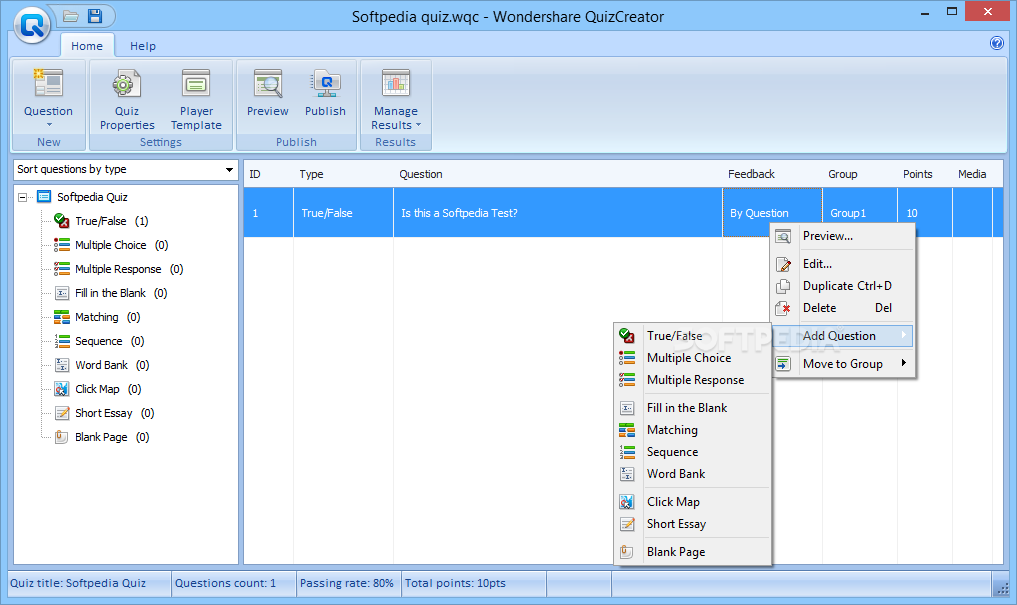This screenshot has width=1017, height=605.
Task: Click Duplicate icon in the context menu
Action: pos(784,287)
